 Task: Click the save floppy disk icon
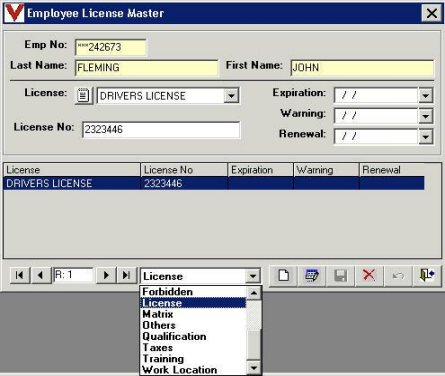click(x=340, y=275)
